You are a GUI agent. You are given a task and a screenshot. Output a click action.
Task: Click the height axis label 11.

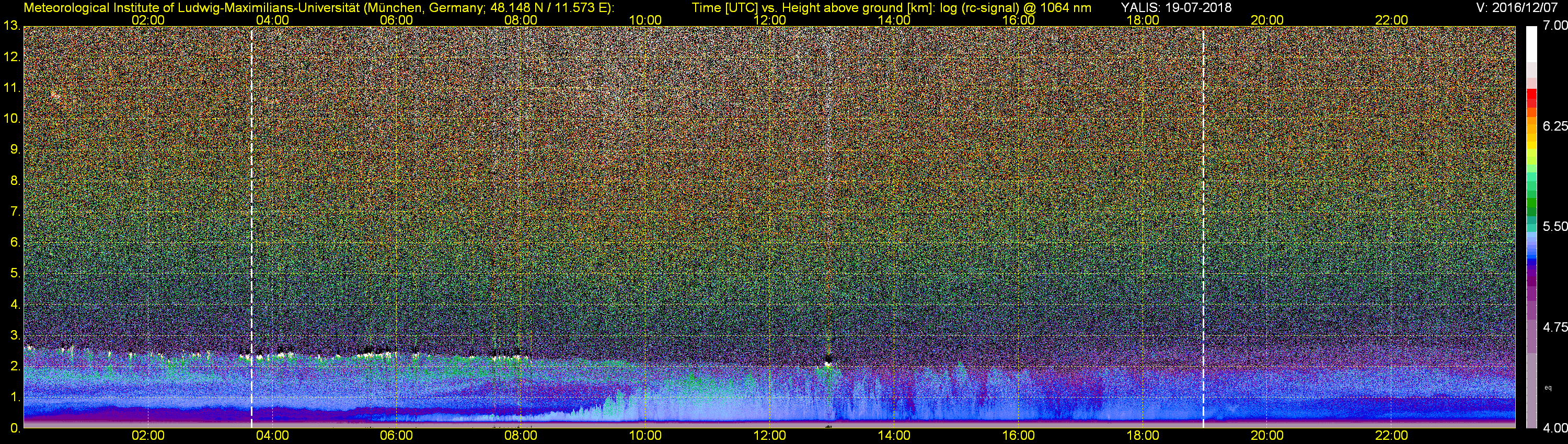(12, 88)
